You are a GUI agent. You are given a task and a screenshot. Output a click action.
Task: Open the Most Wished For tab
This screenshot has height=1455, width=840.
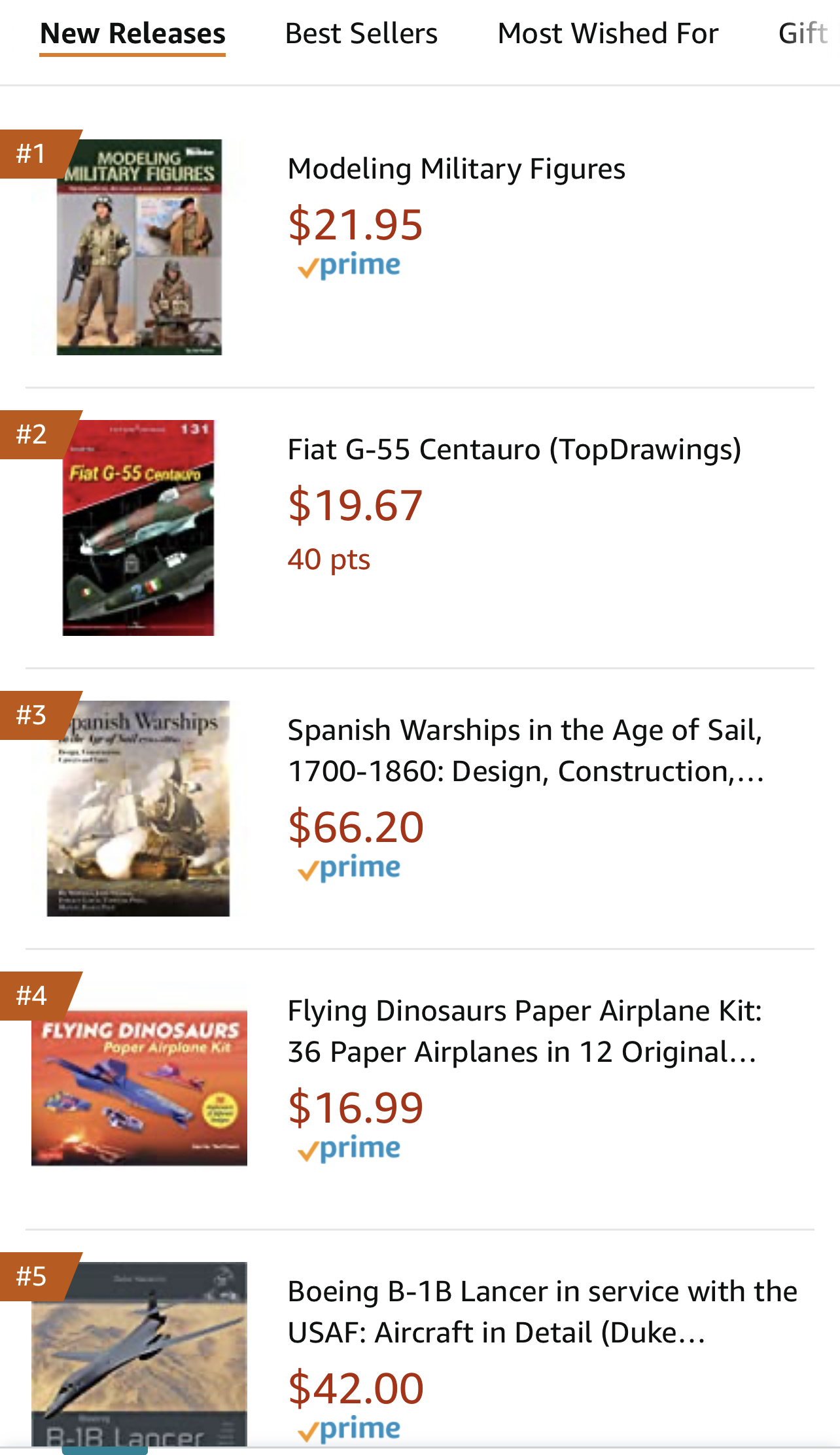[608, 33]
